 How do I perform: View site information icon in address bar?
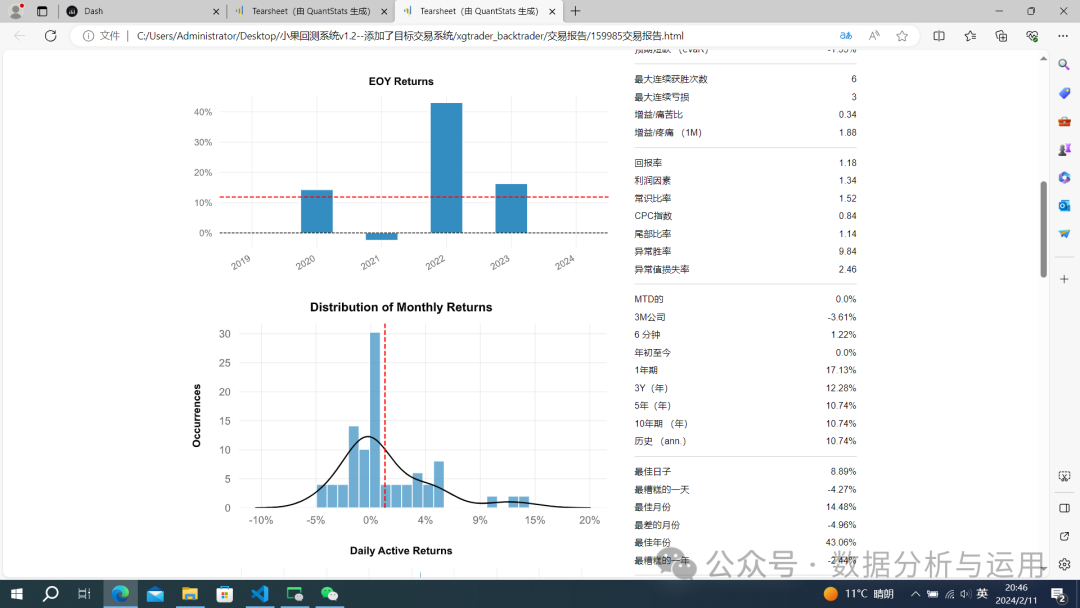pos(88,36)
